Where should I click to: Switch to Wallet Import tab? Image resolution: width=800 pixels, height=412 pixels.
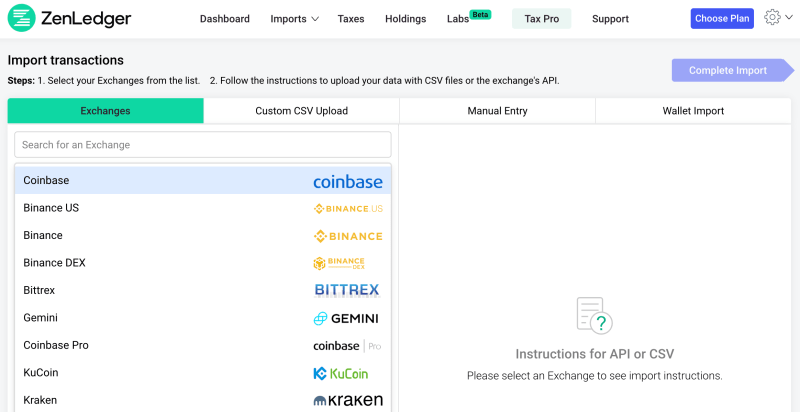(693, 111)
